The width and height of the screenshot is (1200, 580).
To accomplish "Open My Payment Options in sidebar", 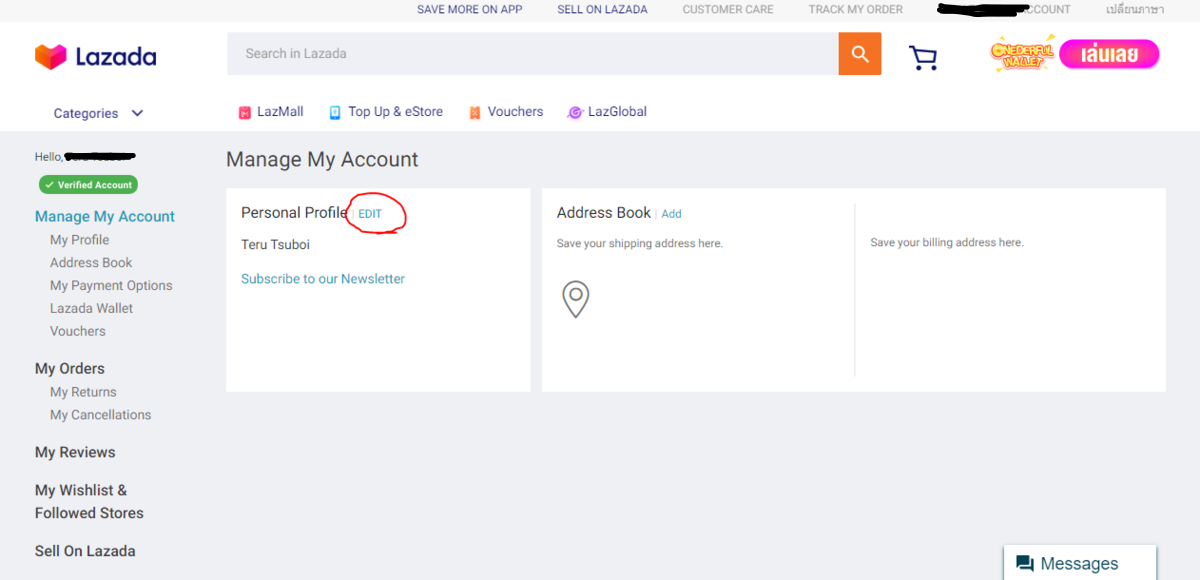I will (x=111, y=286).
